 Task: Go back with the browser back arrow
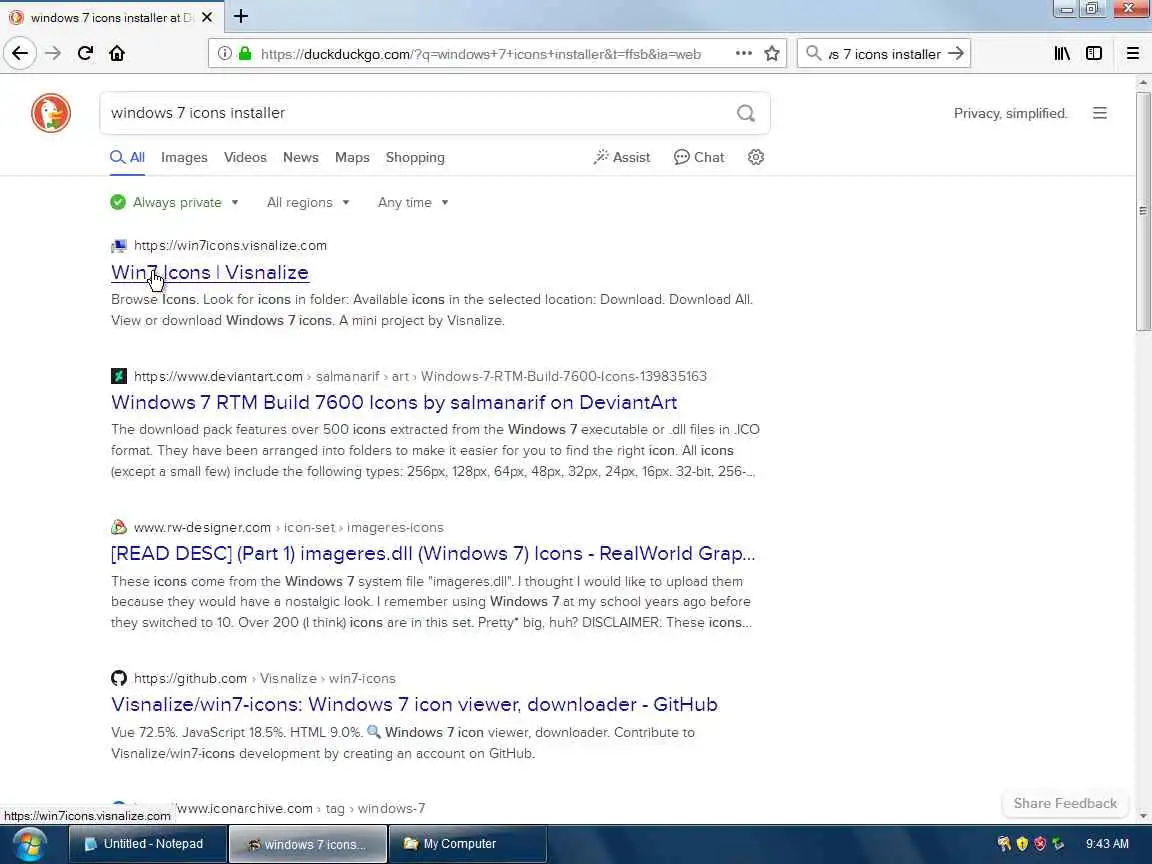(20, 53)
